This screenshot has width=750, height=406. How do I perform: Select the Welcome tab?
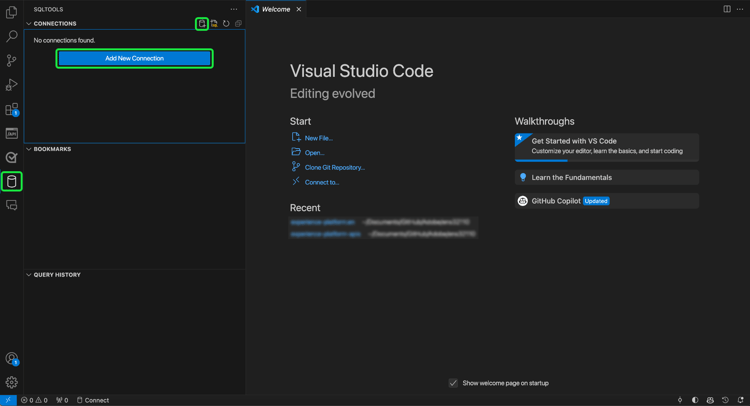coord(275,9)
